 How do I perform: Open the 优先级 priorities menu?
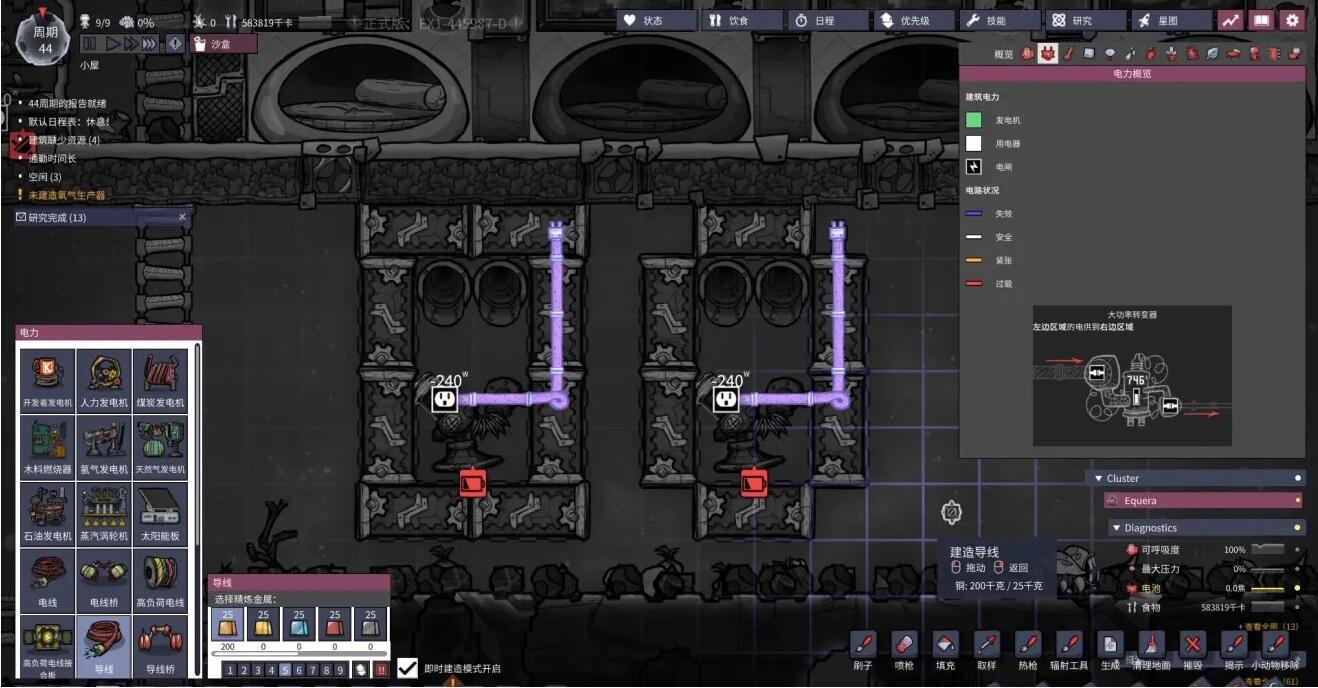tap(914, 20)
